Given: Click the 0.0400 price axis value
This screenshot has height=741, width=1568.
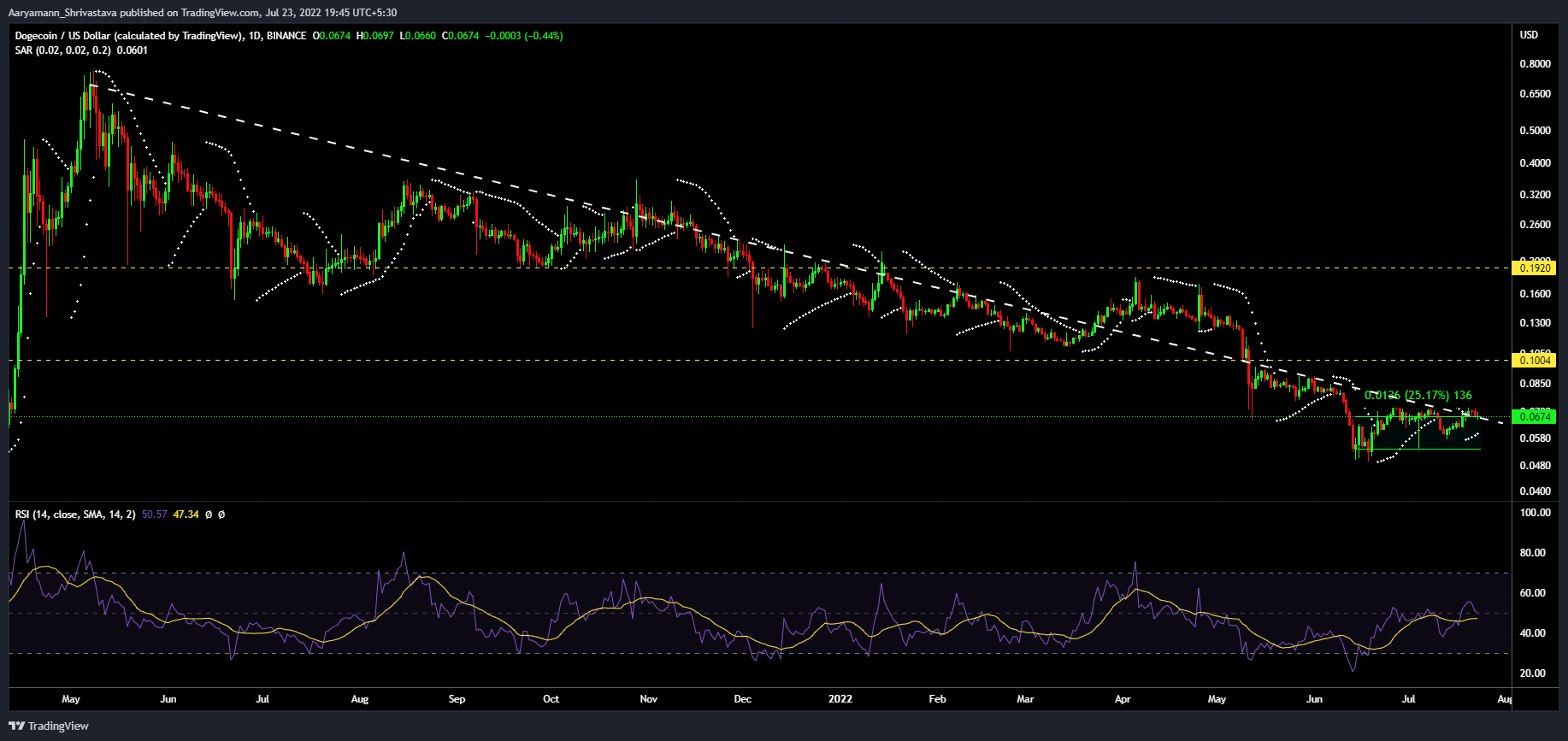Looking at the screenshot, I should 1535,491.
